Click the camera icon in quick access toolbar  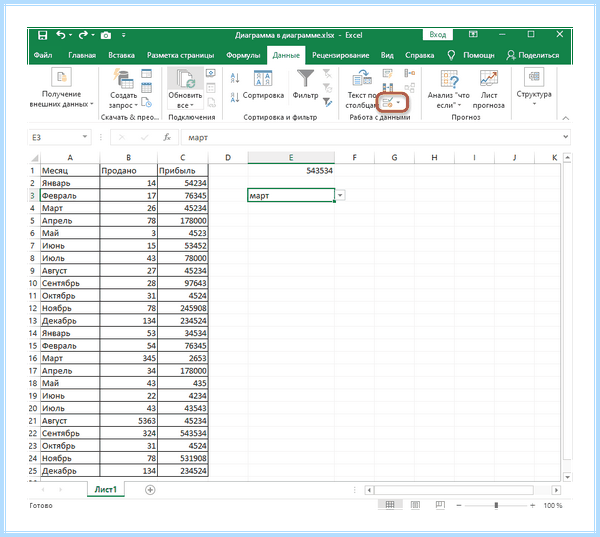pyautogui.click(x=106, y=36)
